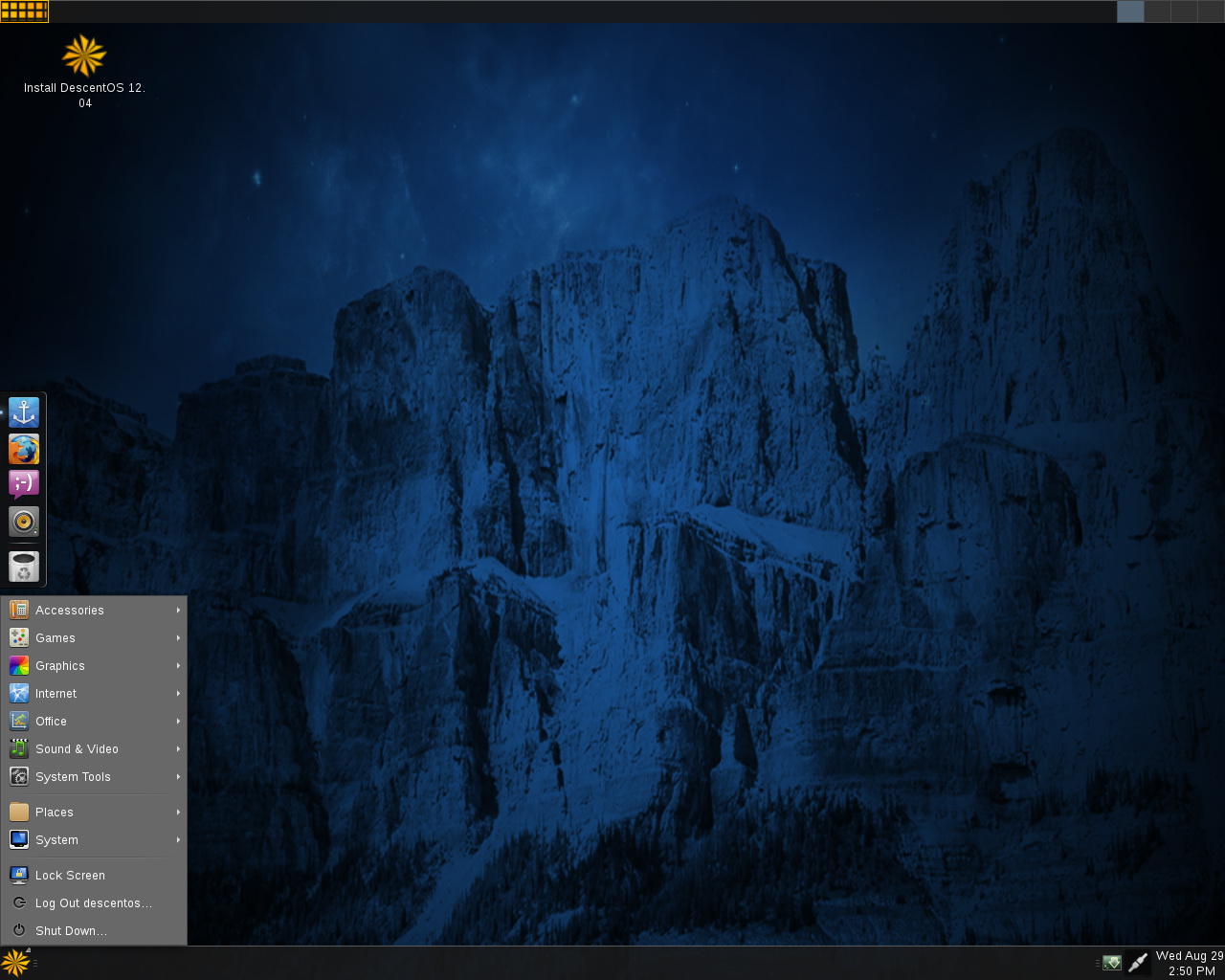Open the Sound & Video menu entry
The image size is (1225, 980).
tap(94, 749)
